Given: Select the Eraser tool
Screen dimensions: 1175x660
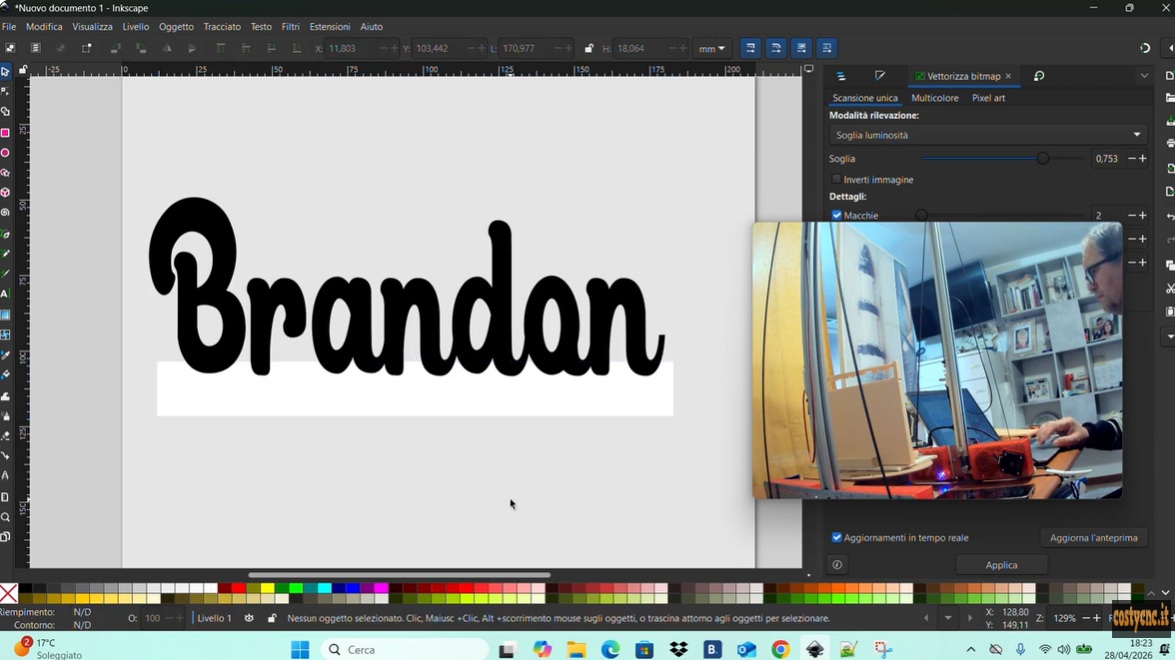Looking at the screenshot, I should tap(5, 436).
